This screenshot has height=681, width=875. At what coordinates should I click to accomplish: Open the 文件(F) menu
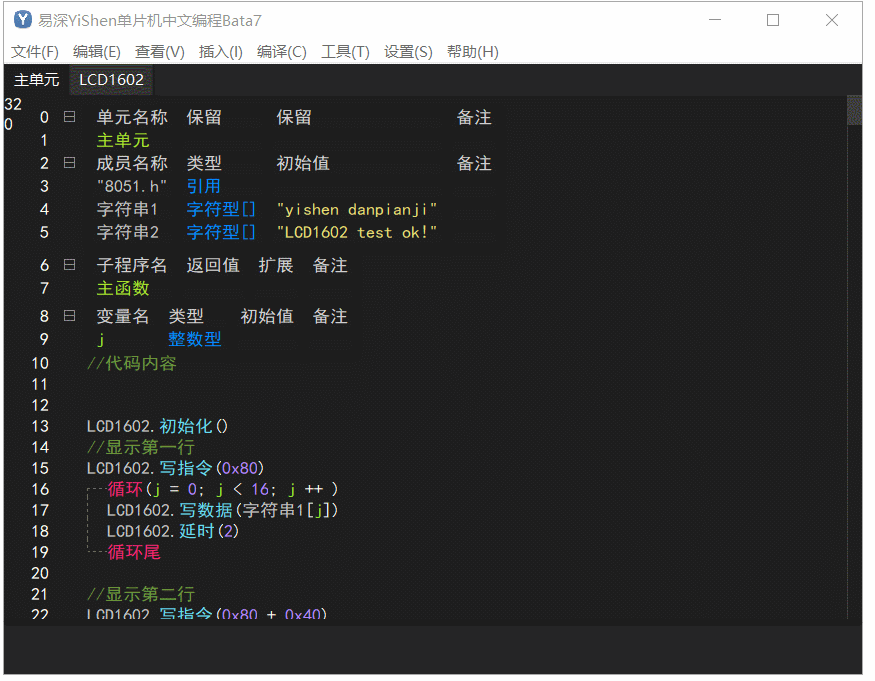[35, 52]
